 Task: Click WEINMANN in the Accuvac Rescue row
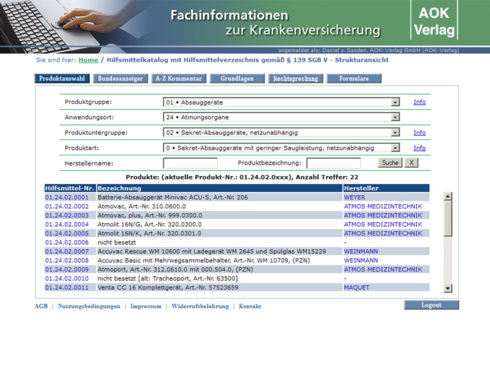(361, 251)
